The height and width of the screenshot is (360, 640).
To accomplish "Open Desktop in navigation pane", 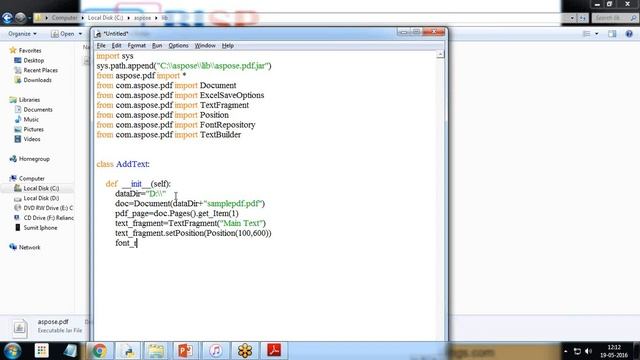I will [x=33, y=60].
